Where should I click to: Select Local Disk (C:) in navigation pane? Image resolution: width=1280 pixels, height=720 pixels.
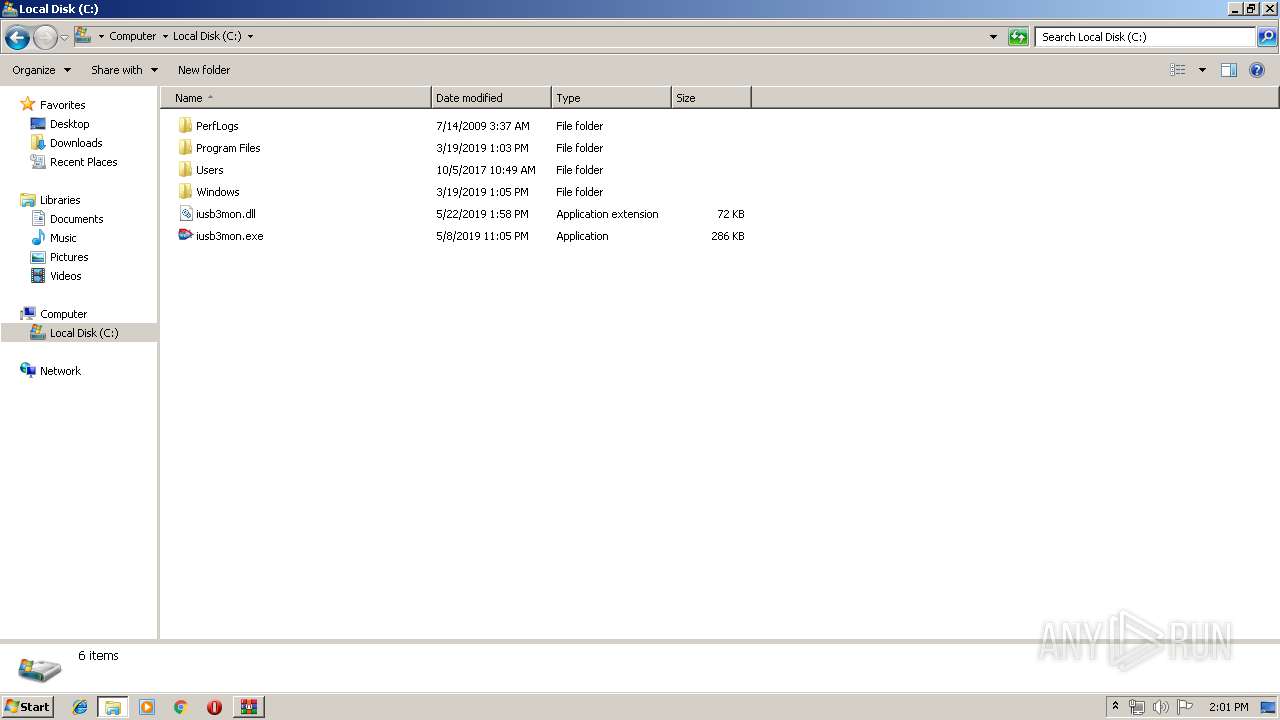click(84, 333)
